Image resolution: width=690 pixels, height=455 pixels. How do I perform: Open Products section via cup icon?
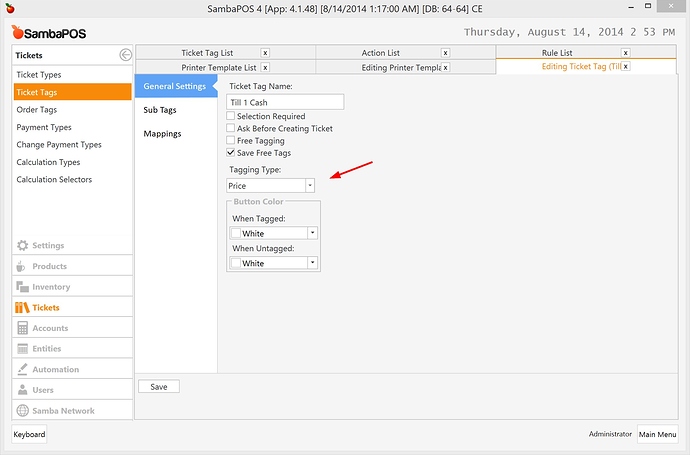click(x=22, y=267)
